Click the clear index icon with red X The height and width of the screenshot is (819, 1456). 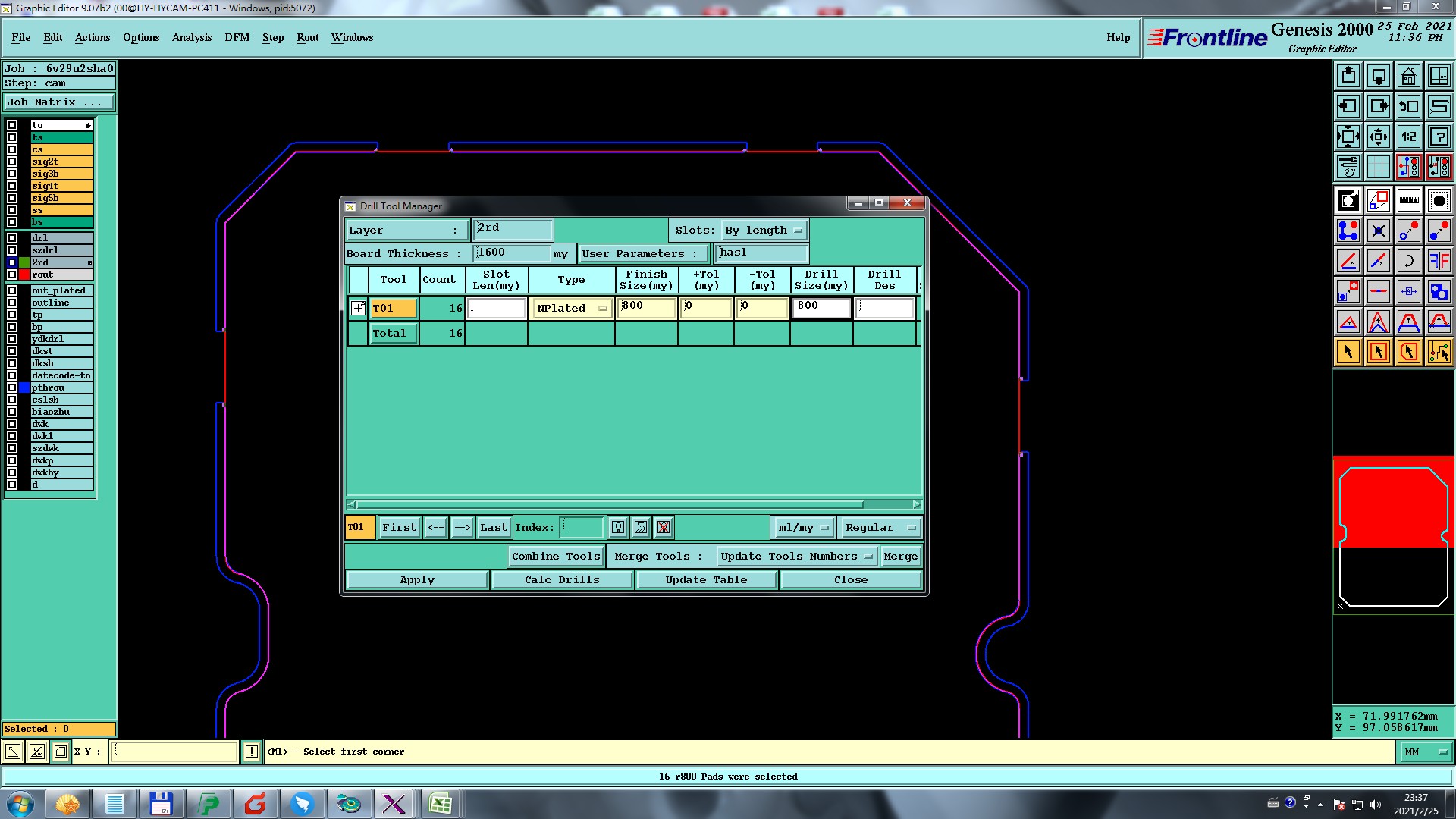(x=664, y=527)
